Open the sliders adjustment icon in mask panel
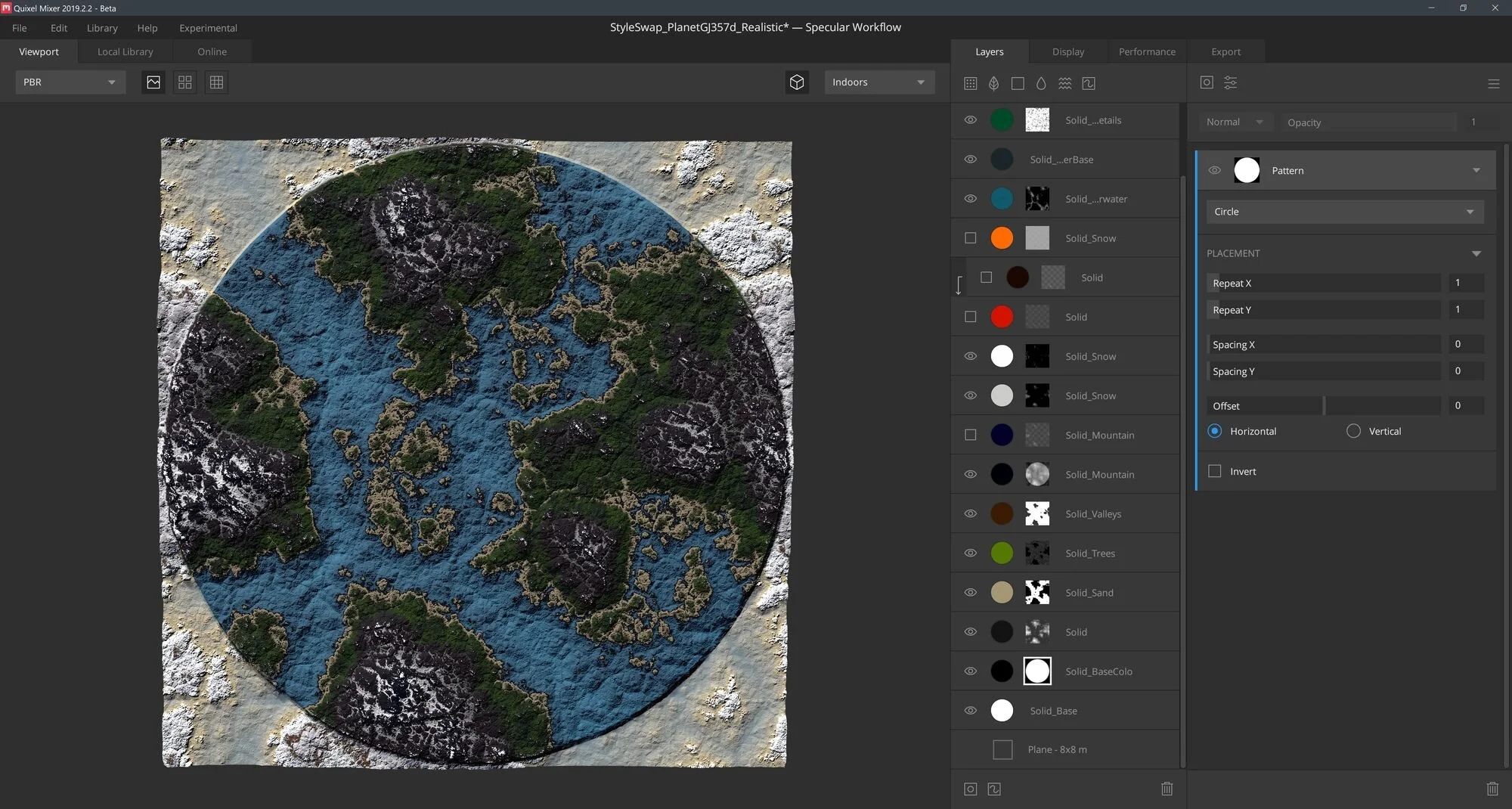Viewport: 1512px width, 809px height. point(1231,82)
